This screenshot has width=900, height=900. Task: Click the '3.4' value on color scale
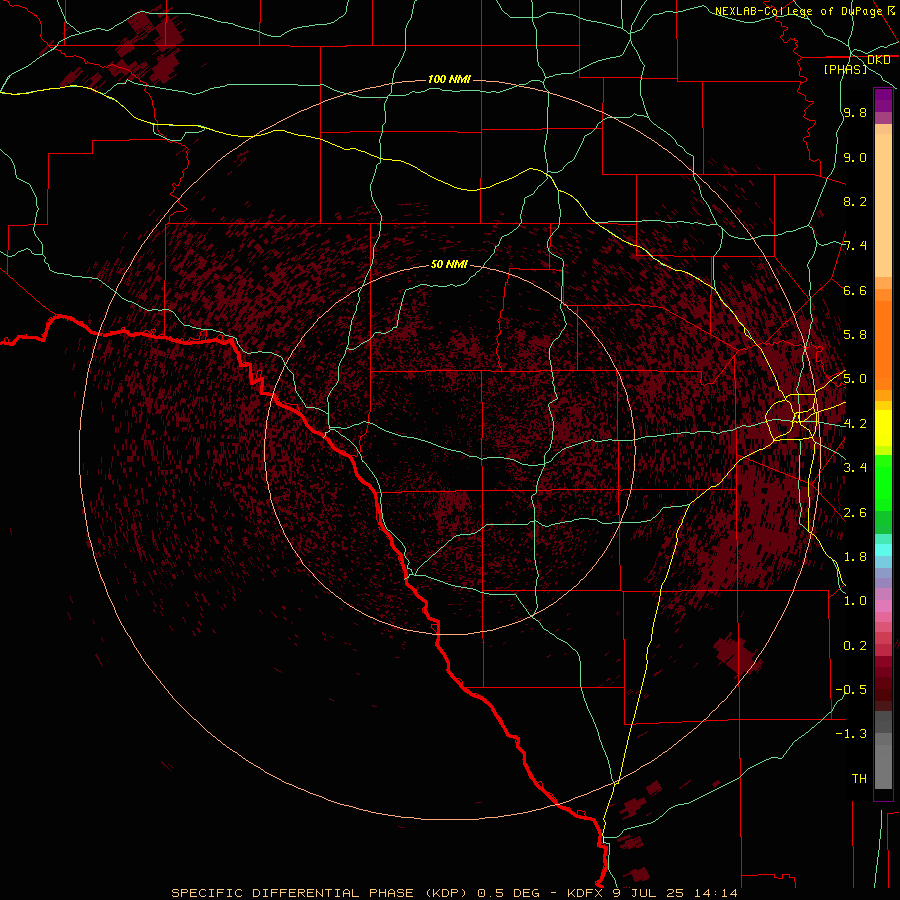coord(855,468)
